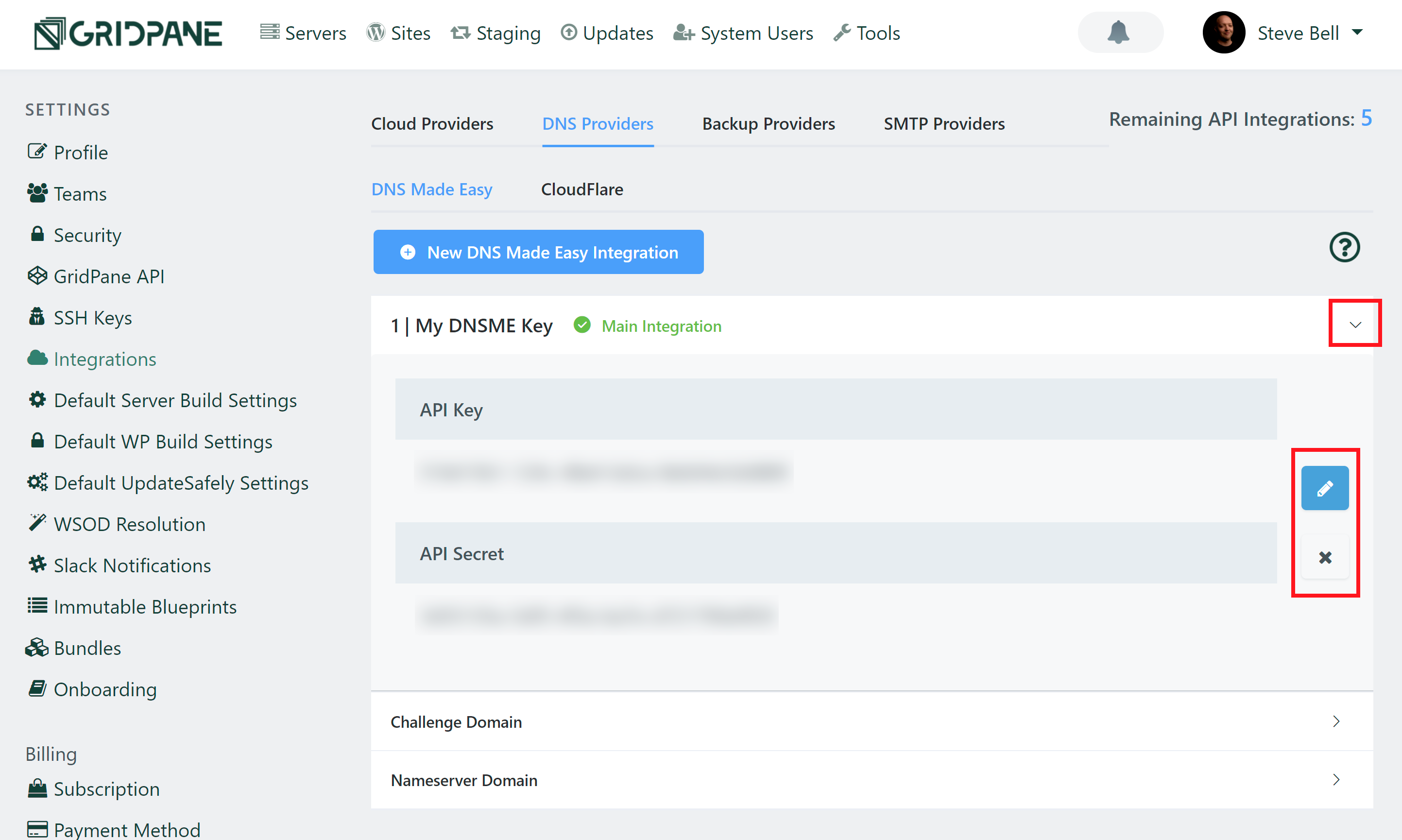
Task: Open WSOD Resolution settings
Action: tap(117, 524)
